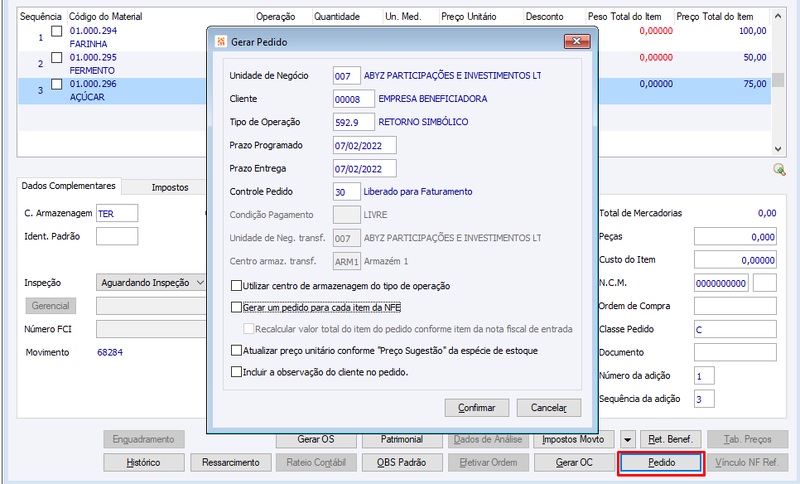Click the 100,00 total price cell

753,31
